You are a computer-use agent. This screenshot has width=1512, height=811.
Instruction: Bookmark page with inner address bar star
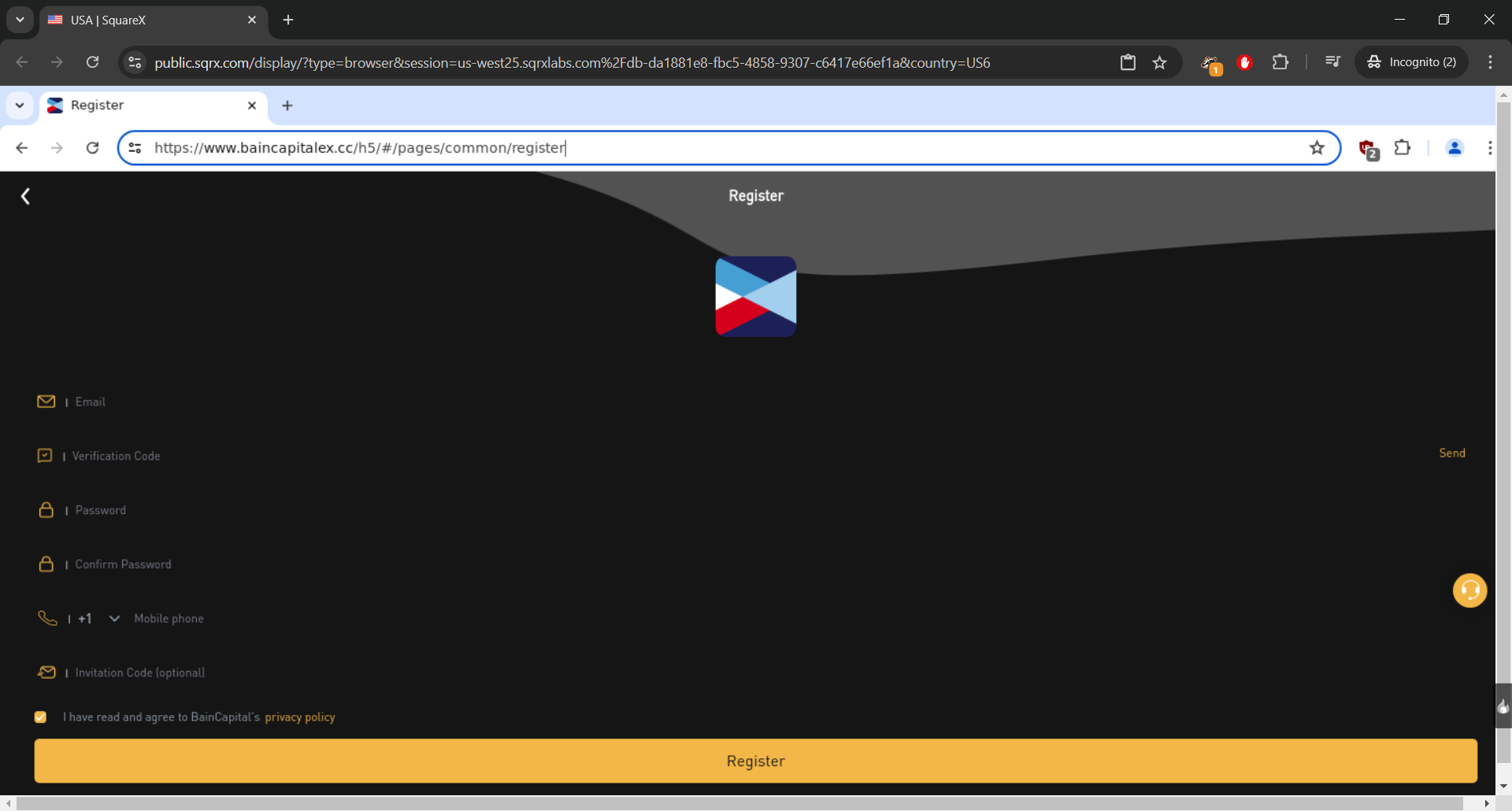point(1317,148)
